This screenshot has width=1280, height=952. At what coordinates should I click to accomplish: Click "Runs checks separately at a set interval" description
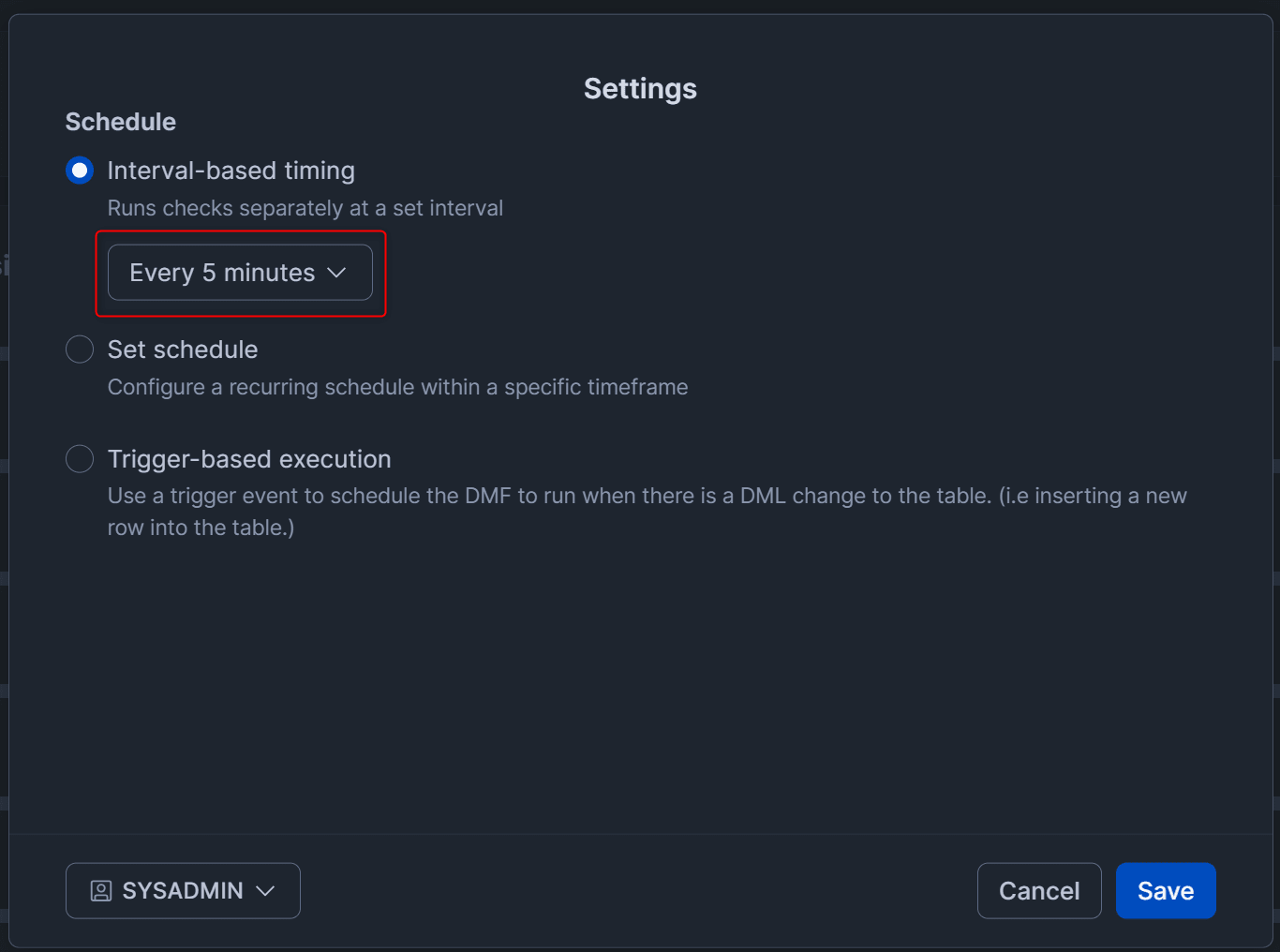pyautogui.click(x=305, y=208)
